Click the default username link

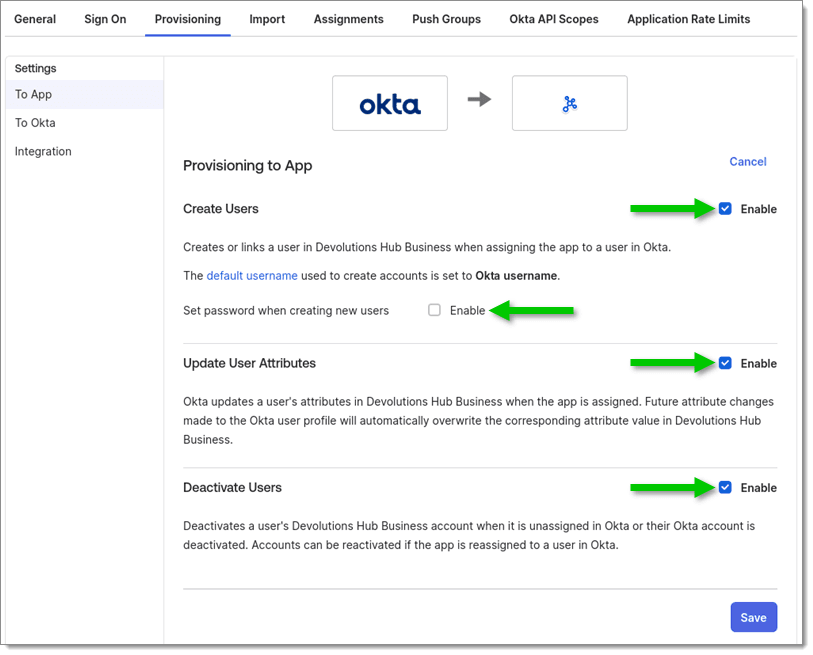point(251,275)
